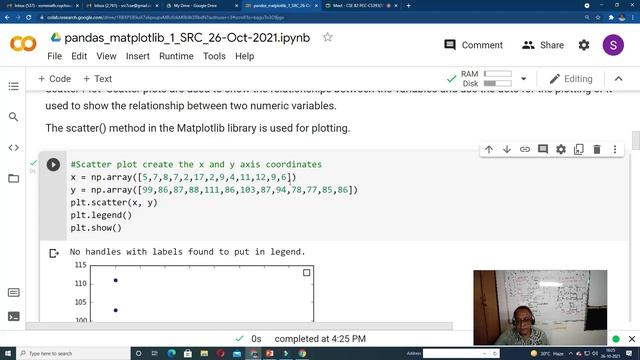The width and height of the screenshot is (640, 360).
Task: Click the plt.scatter(x, y) code line
Action: click(114, 202)
